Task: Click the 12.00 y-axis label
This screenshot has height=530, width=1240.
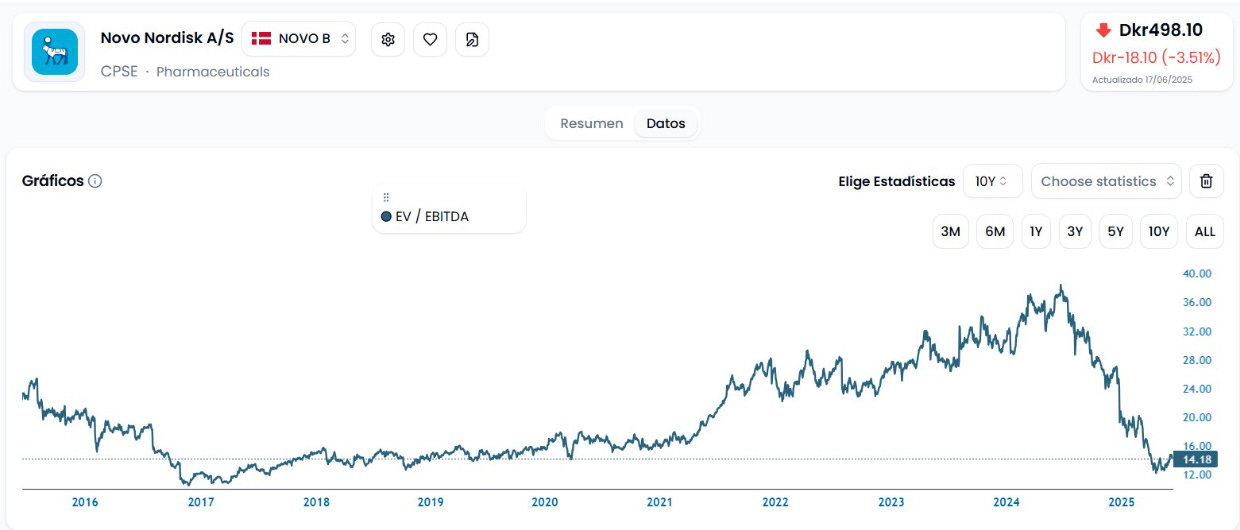Action: point(1197,475)
